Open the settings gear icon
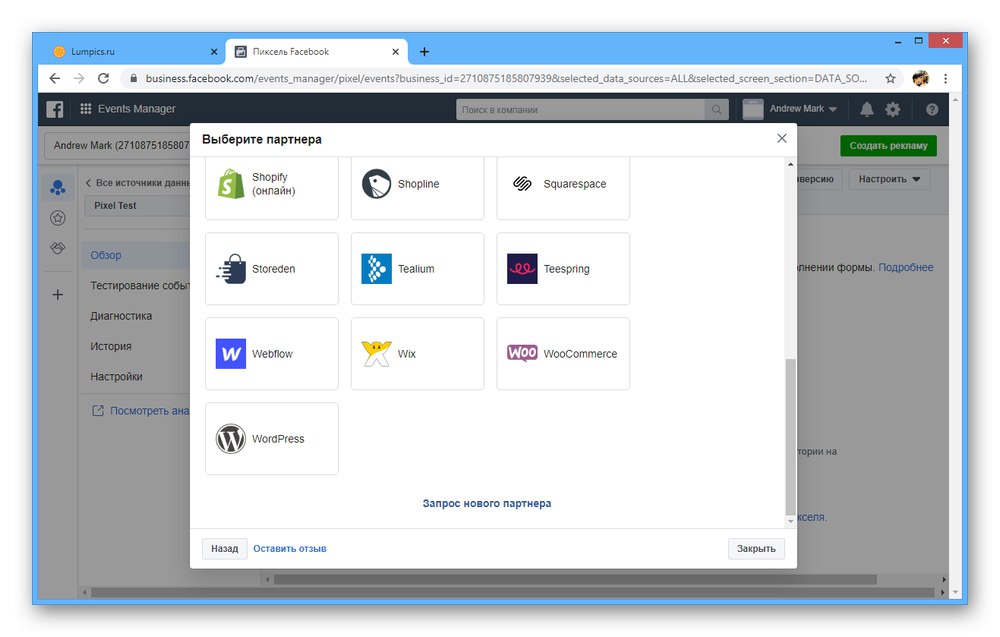 (893, 109)
